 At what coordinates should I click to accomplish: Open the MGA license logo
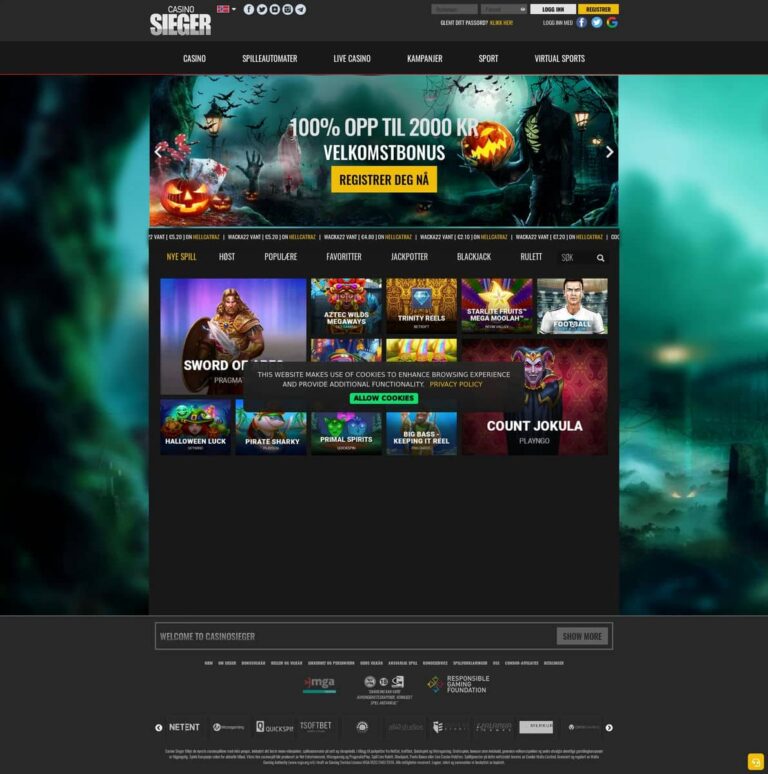(x=319, y=684)
